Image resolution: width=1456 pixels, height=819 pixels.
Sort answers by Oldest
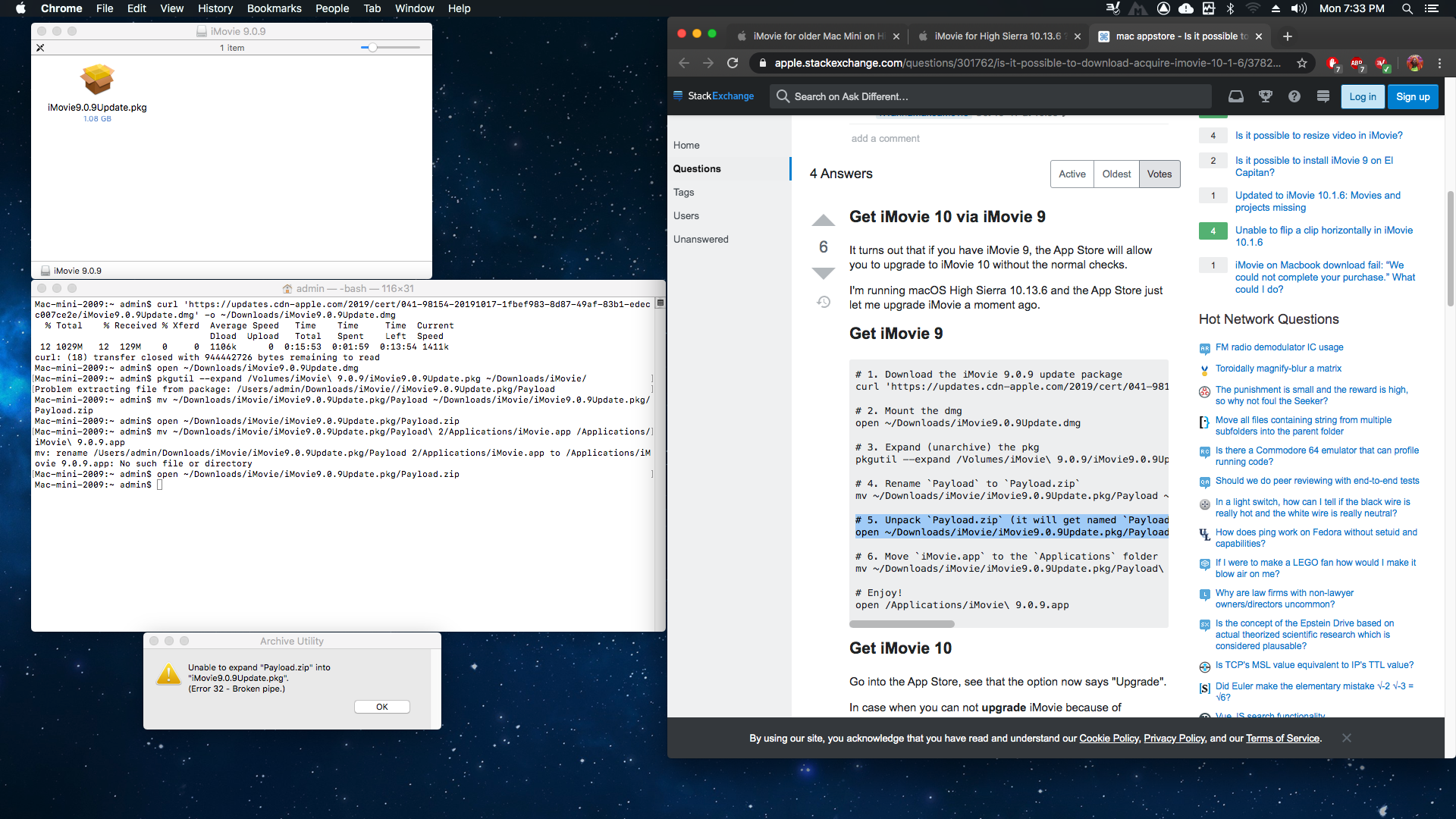(1116, 174)
